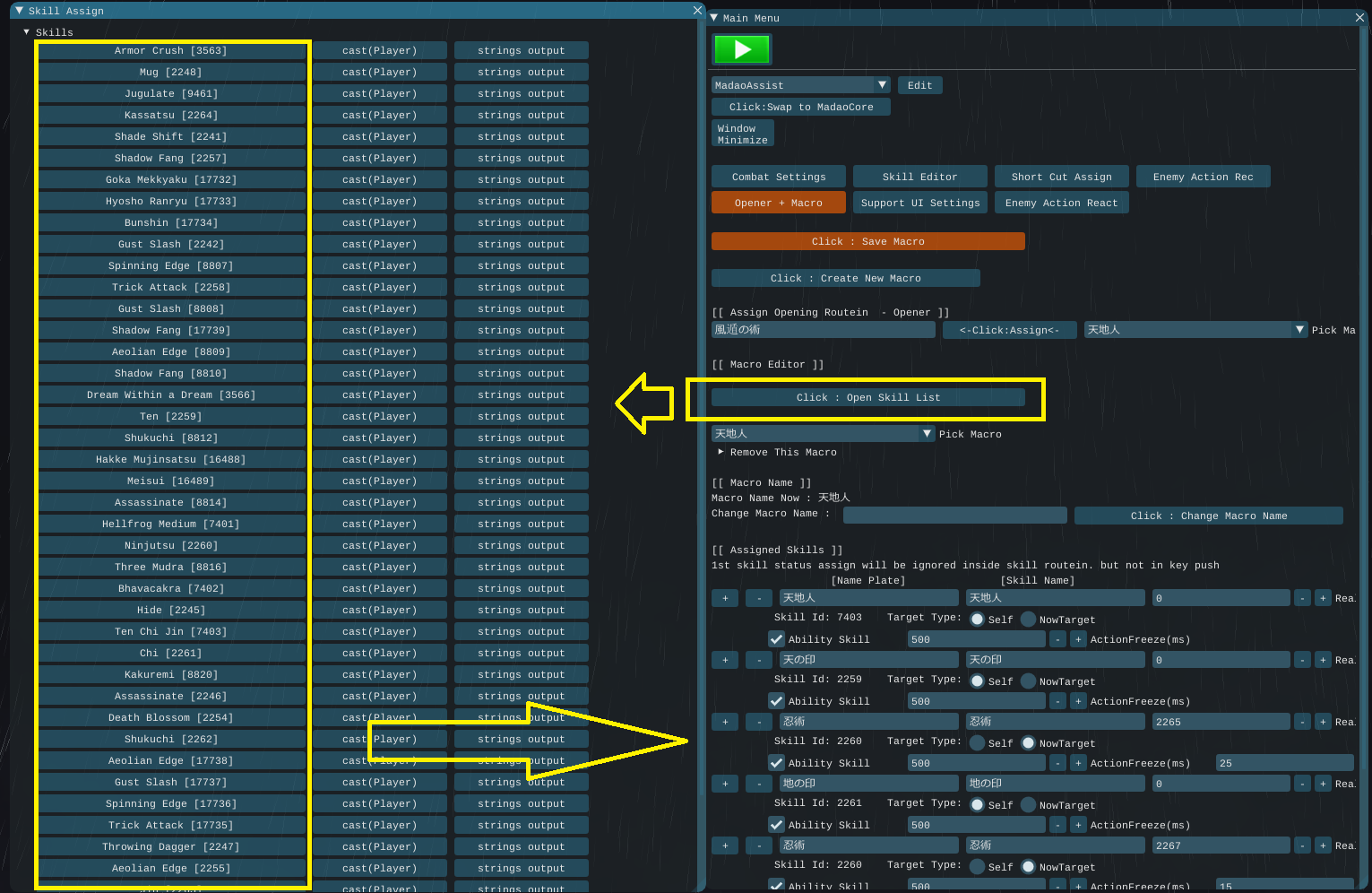Click minus button left of 天の印 row
The image size is (1372, 893).
(x=759, y=660)
